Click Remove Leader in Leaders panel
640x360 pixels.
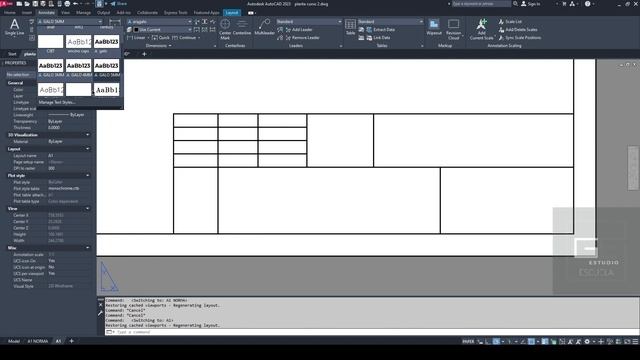302,38
